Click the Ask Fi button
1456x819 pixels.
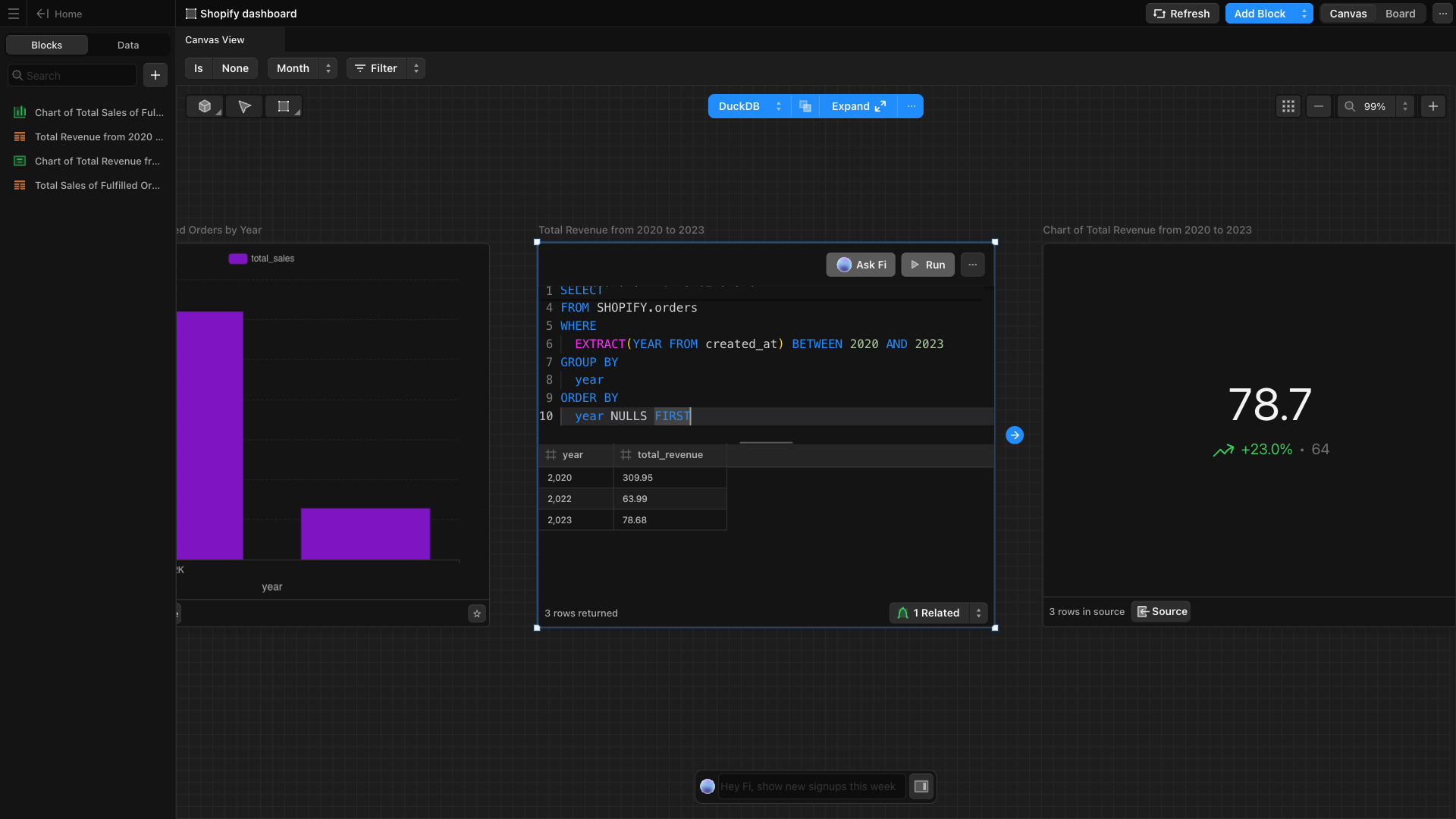(x=861, y=265)
